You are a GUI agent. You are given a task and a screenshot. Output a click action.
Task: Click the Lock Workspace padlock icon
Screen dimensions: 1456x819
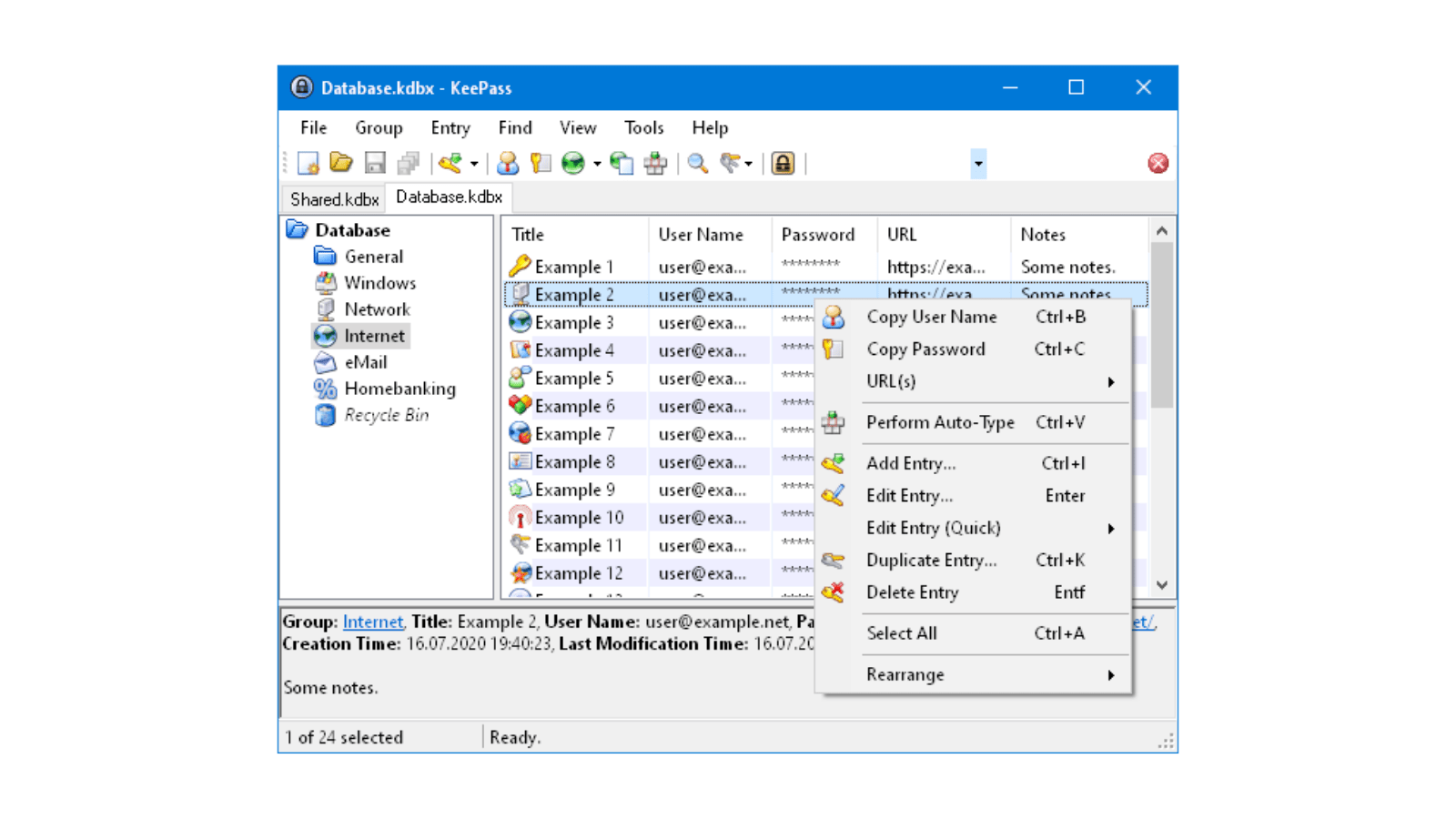point(784,163)
